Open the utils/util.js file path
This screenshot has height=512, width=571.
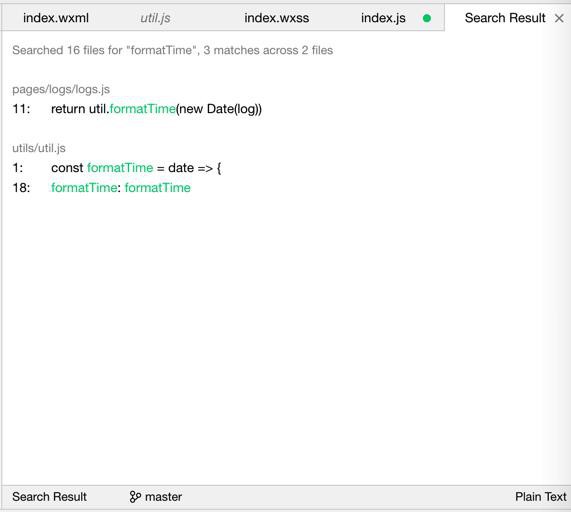[x=39, y=148]
